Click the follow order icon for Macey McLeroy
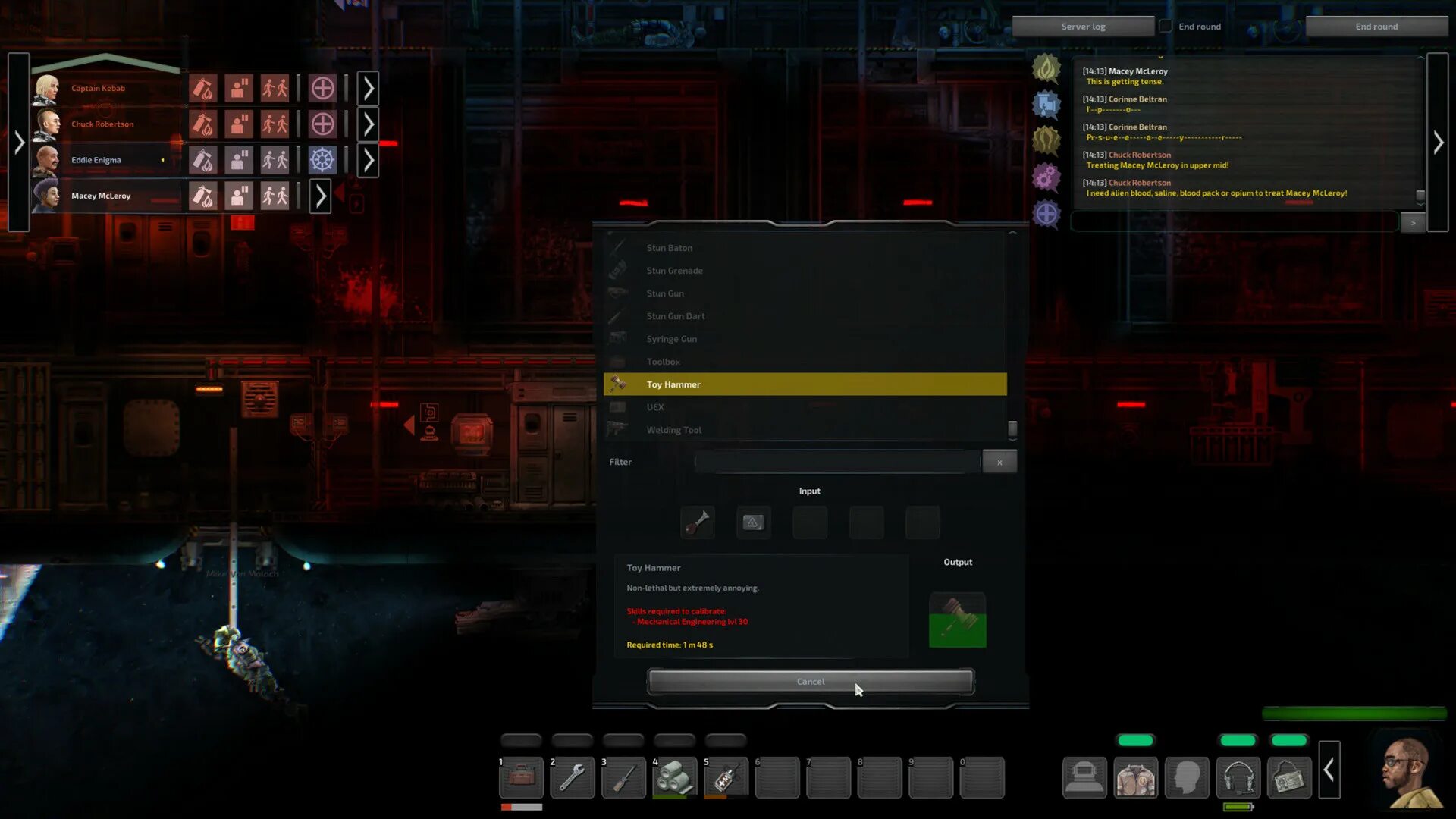Viewport: 1456px width, 819px height. [x=275, y=196]
